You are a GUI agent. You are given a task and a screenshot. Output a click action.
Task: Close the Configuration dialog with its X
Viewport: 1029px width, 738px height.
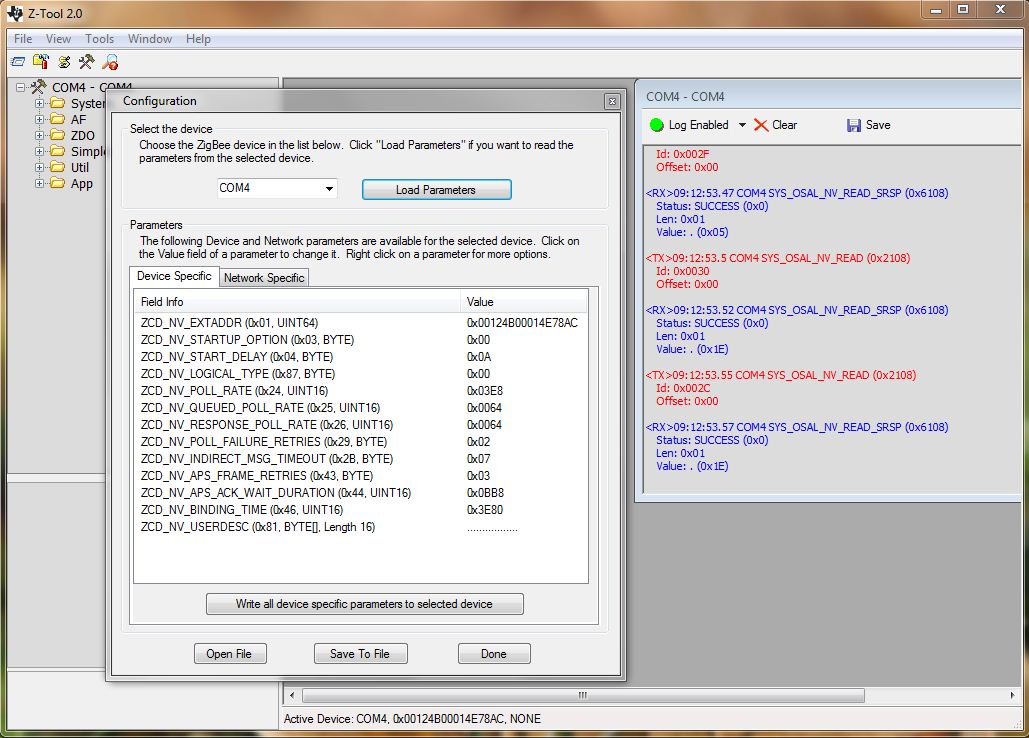612,101
